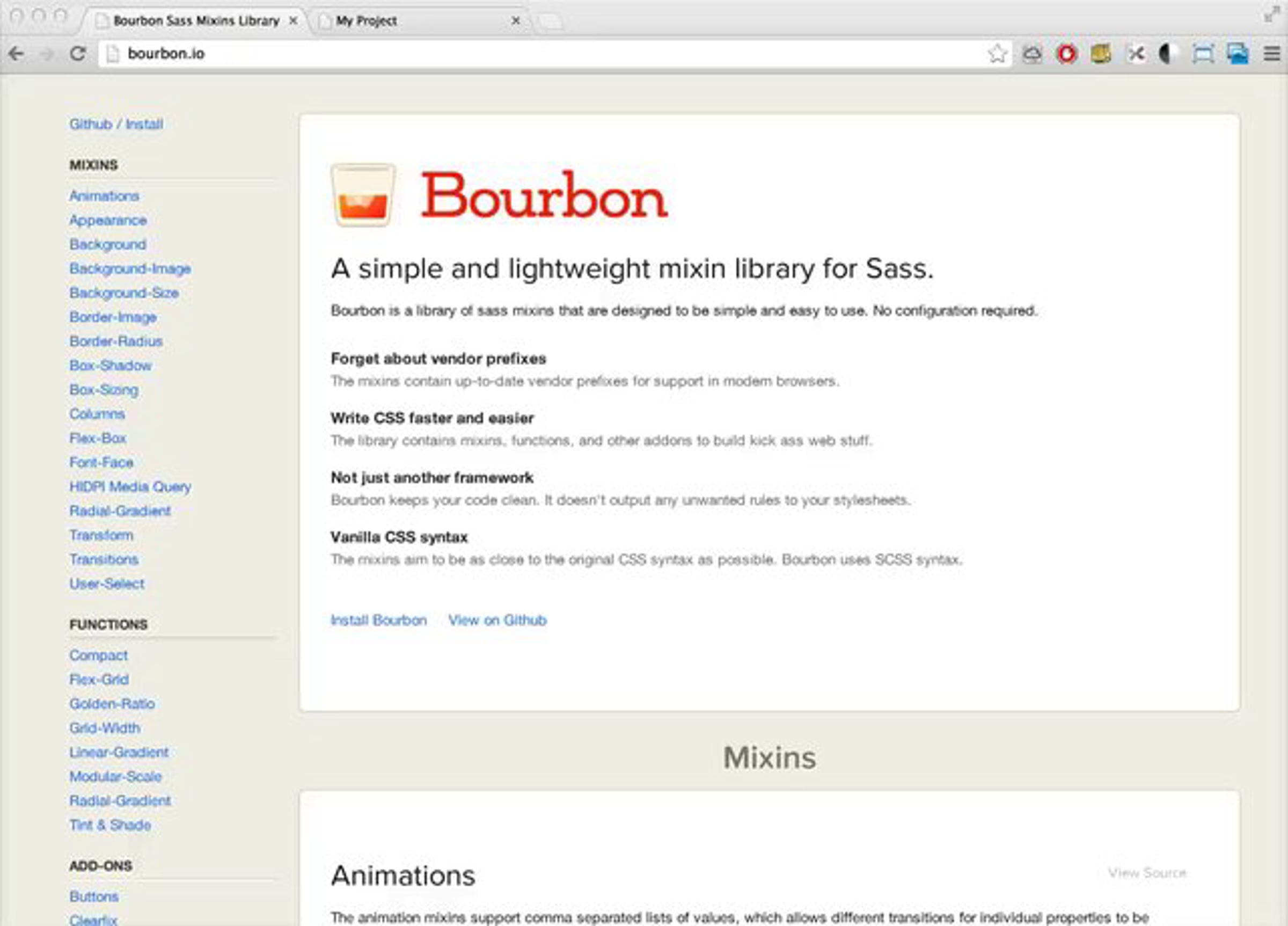
Task: Click the browser forward arrow
Action: pos(47,54)
